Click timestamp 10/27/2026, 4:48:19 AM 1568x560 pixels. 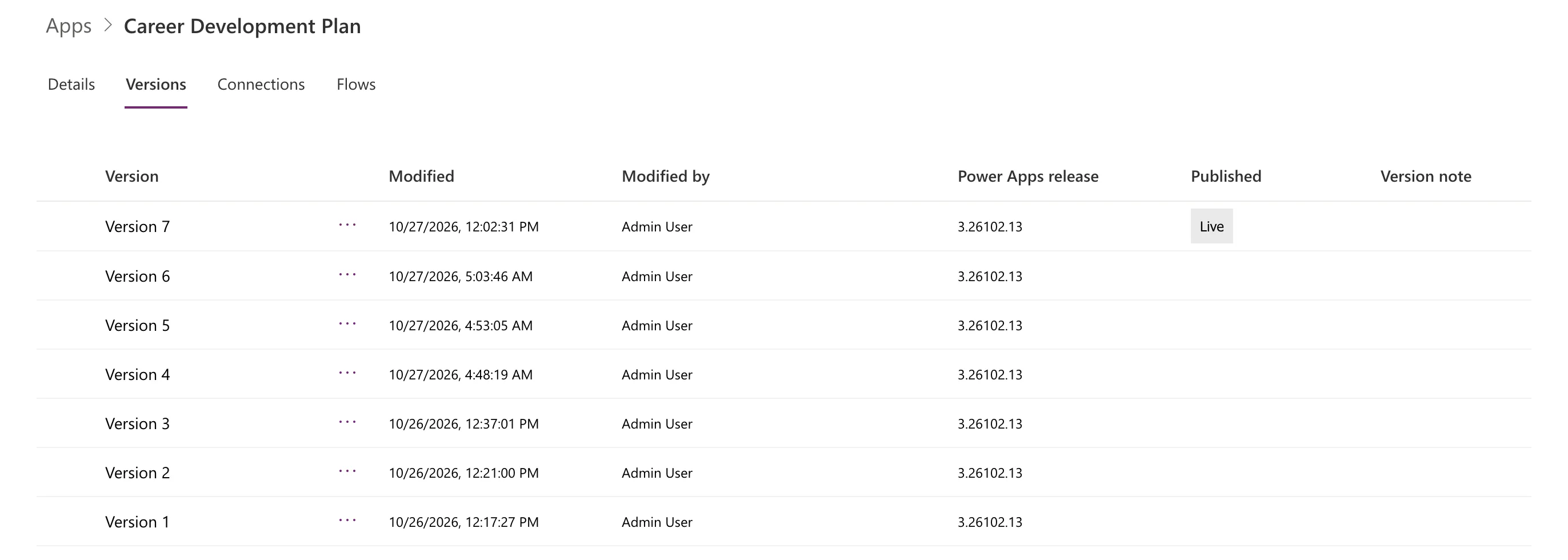tap(461, 375)
